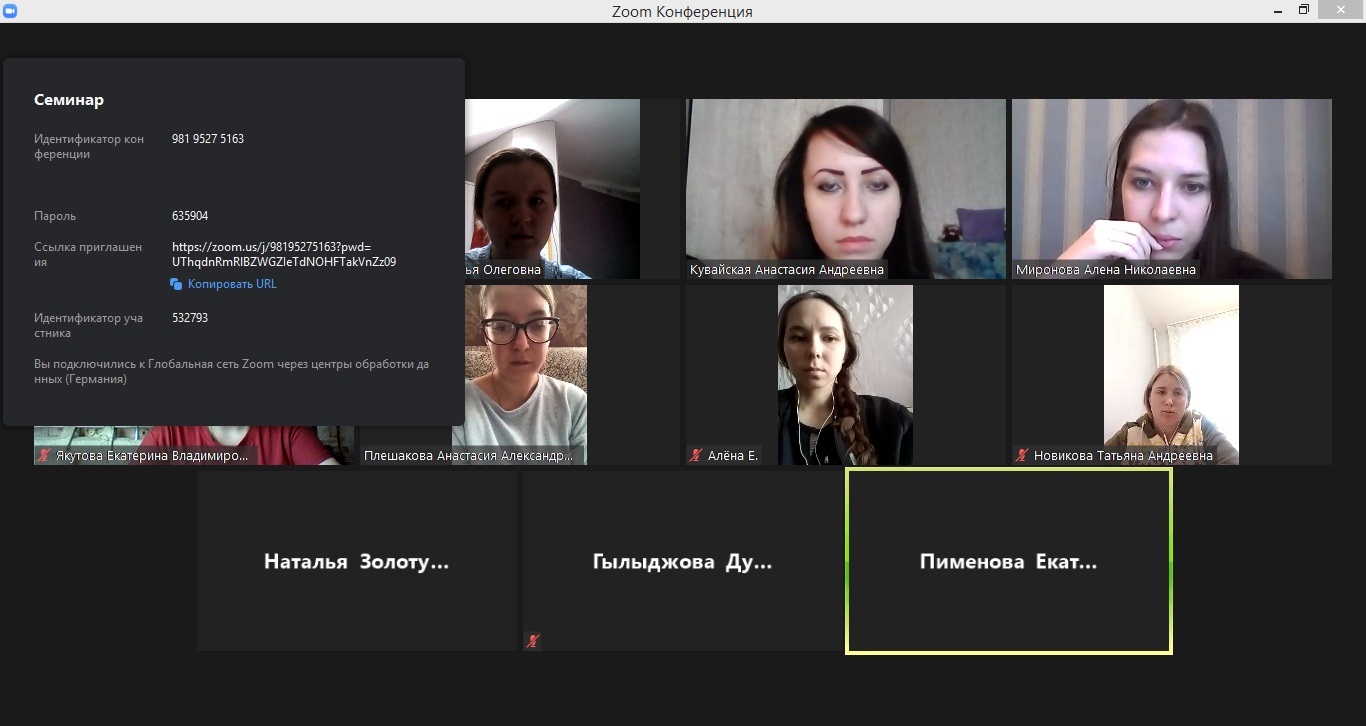The height and width of the screenshot is (726, 1366).
Task: Click the Копировать URL link
Action: coord(232,284)
